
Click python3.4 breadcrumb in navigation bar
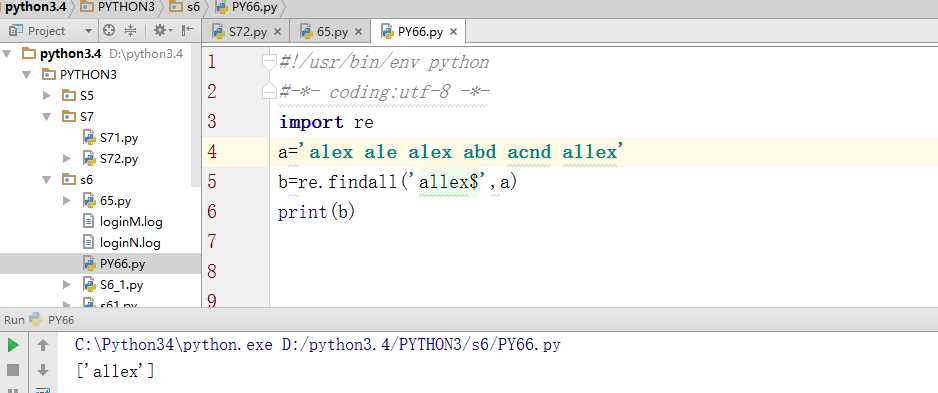click(35, 7)
